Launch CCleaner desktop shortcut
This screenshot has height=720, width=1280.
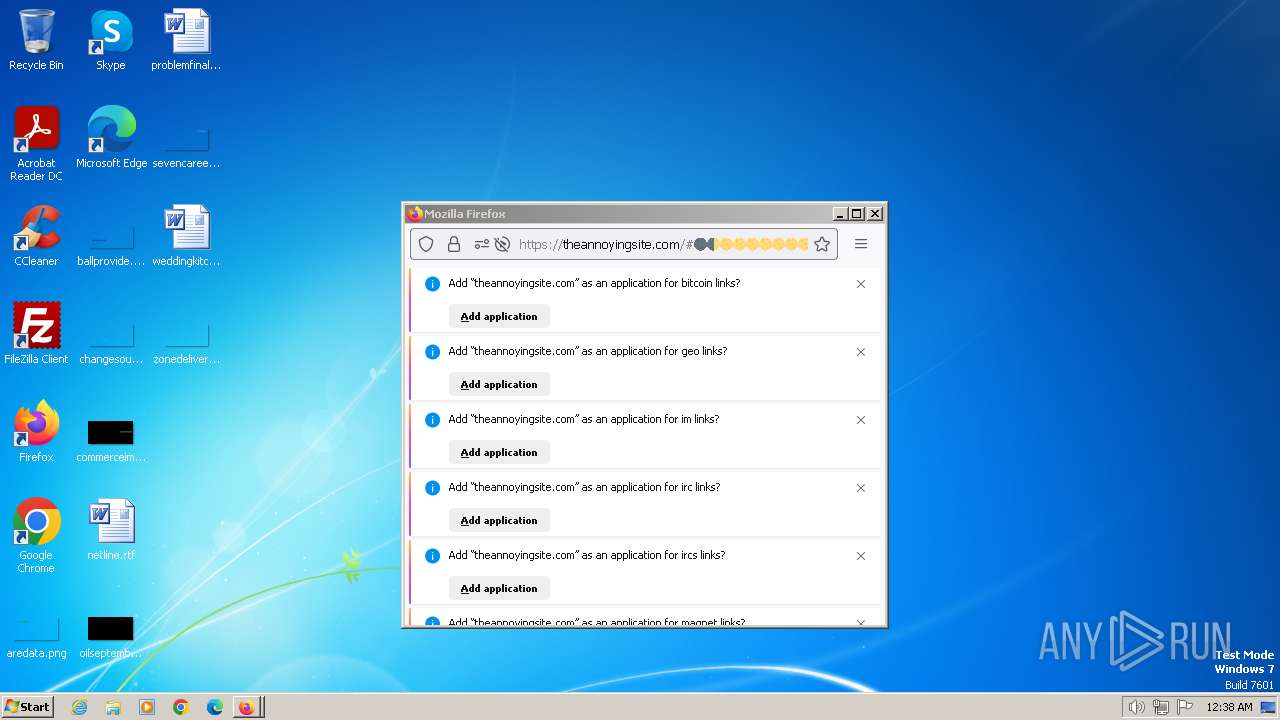coord(36,235)
